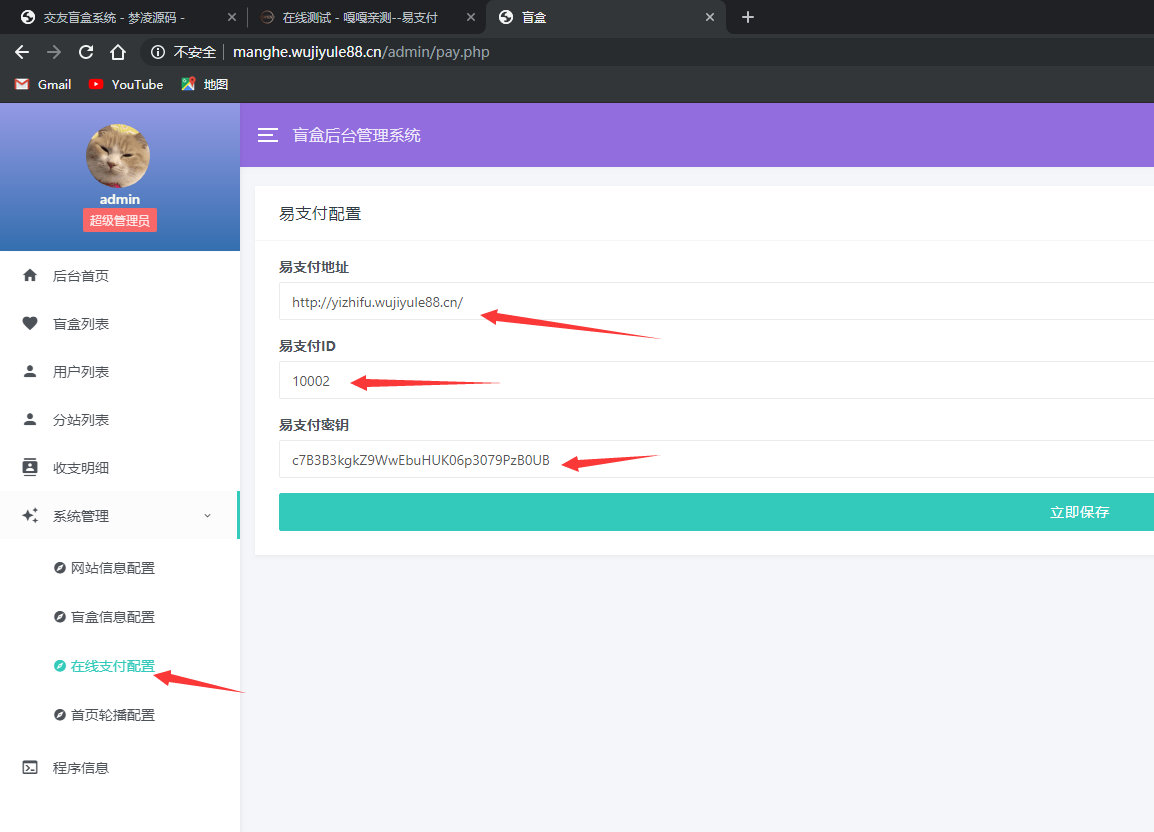
Task: Open a new browser tab
Action: (748, 18)
